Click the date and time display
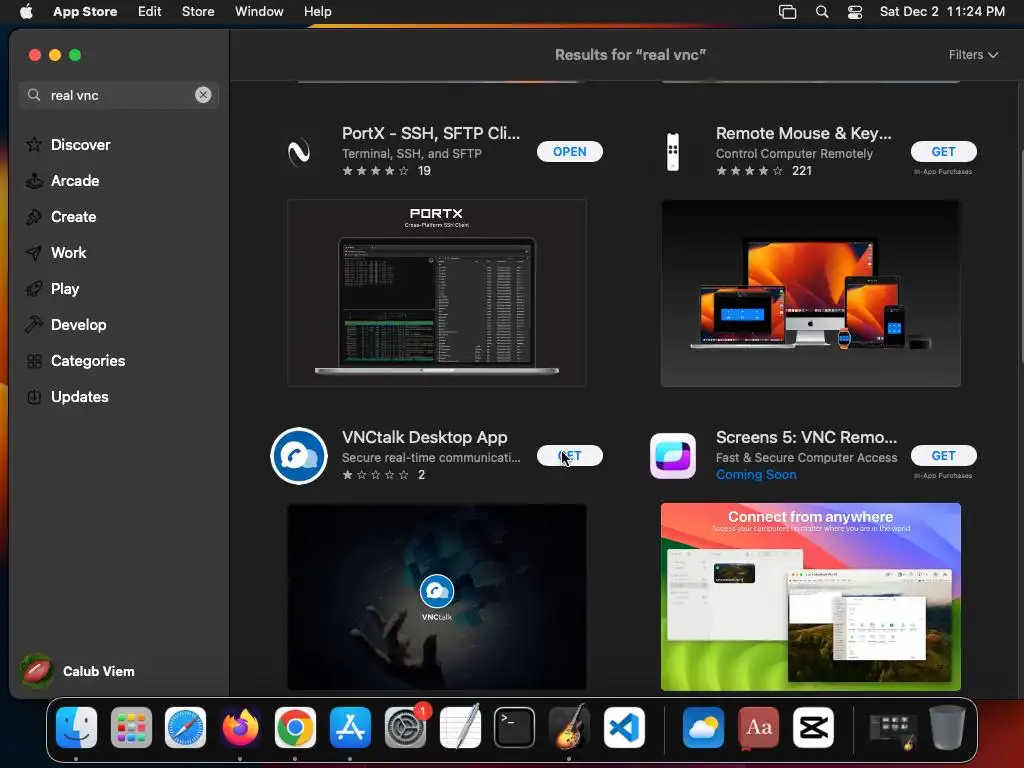The image size is (1024, 768). pyautogui.click(x=942, y=12)
